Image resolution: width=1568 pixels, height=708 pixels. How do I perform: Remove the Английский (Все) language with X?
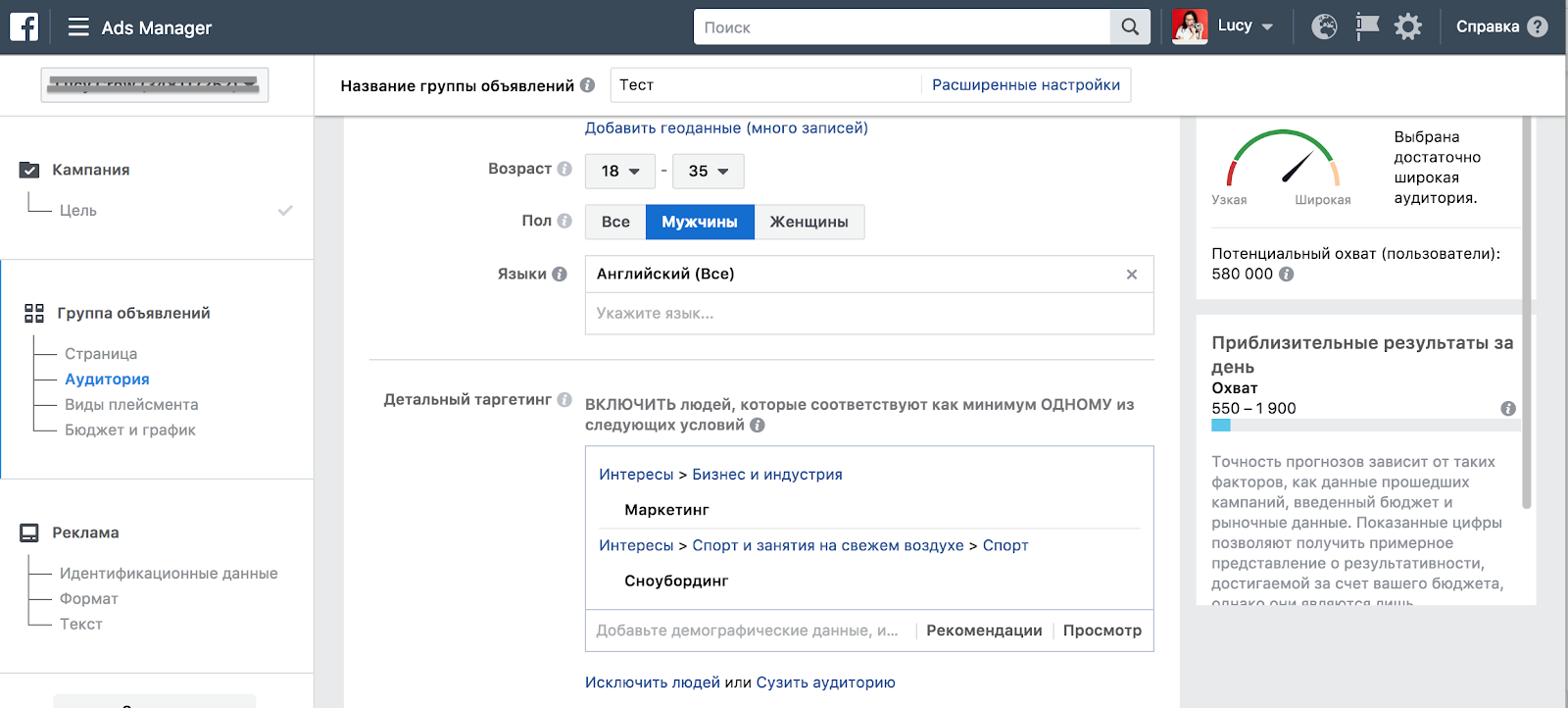(x=1132, y=274)
